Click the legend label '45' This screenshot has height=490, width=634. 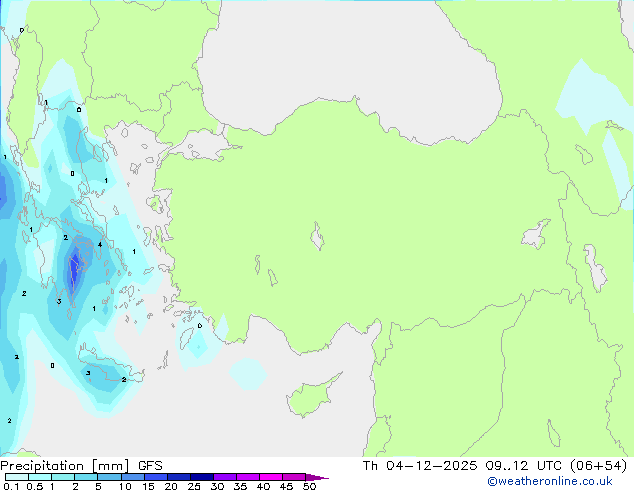pos(286,486)
